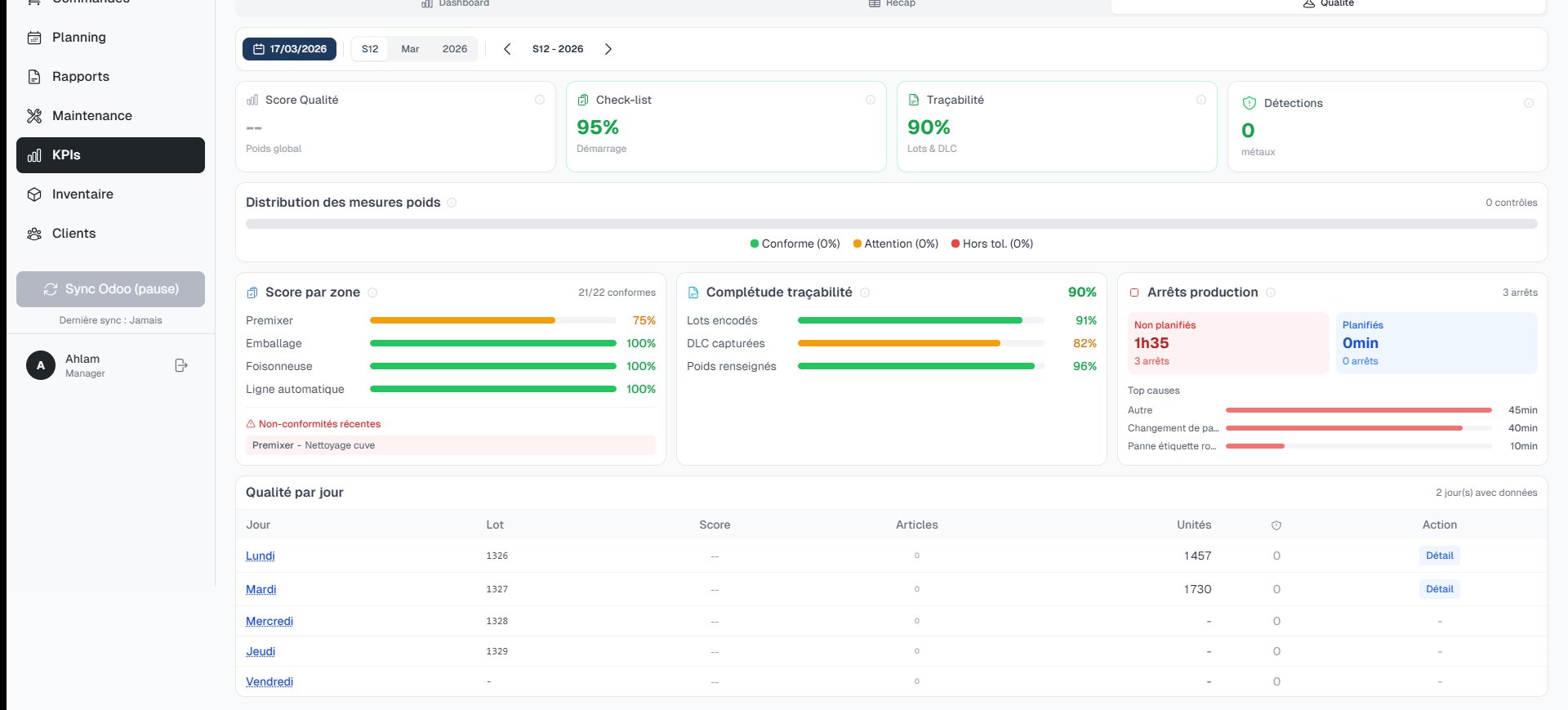This screenshot has height=710, width=1568.
Task: Switch period to Mar month view
Action: point(410,49)
